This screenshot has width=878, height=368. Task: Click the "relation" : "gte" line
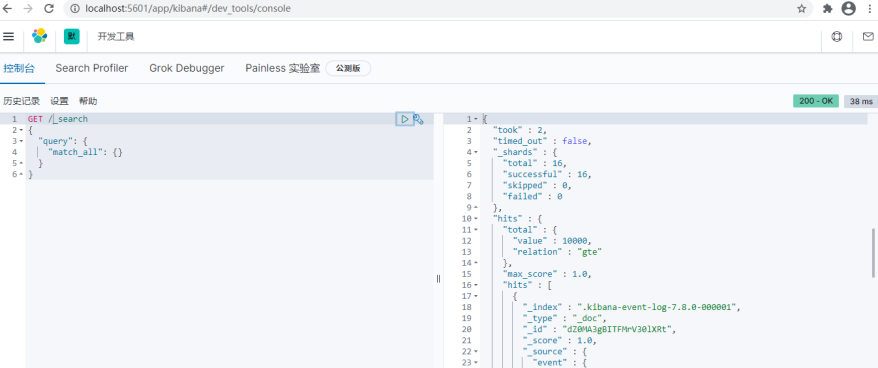[557, 252]
